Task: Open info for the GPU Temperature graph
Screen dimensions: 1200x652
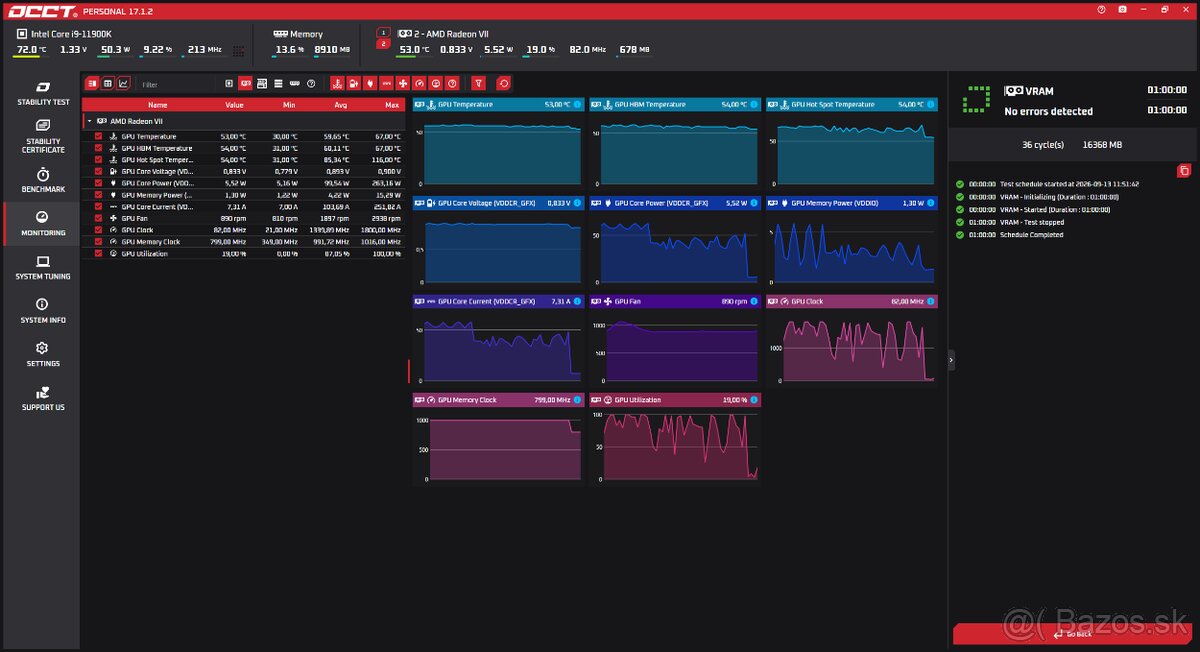Action: [578, 104]
